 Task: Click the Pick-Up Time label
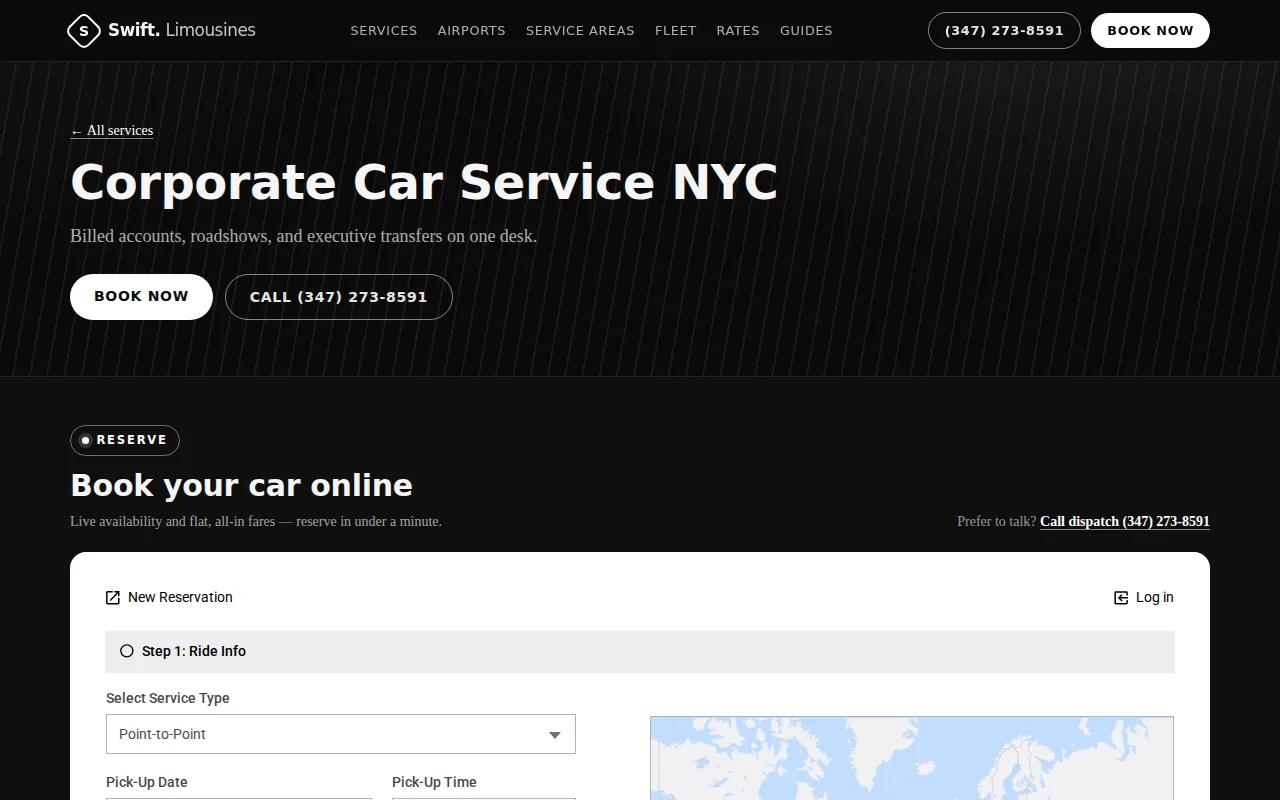(x=434, y=782)
